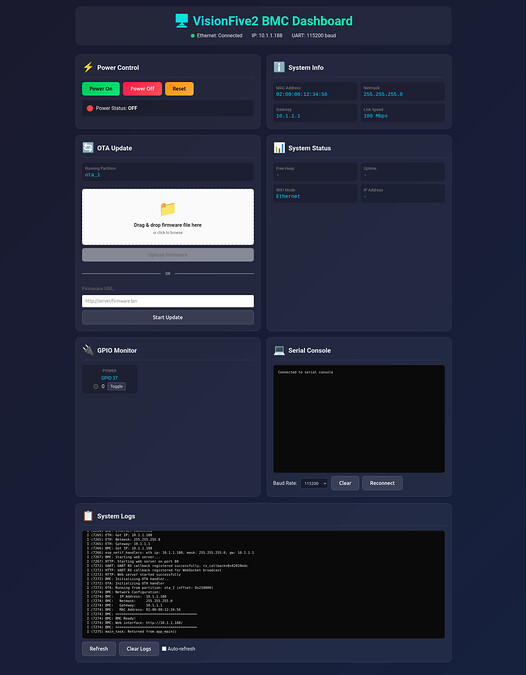Click the monitor icon in dashboard title
The image size is (526, 675).
182,21
